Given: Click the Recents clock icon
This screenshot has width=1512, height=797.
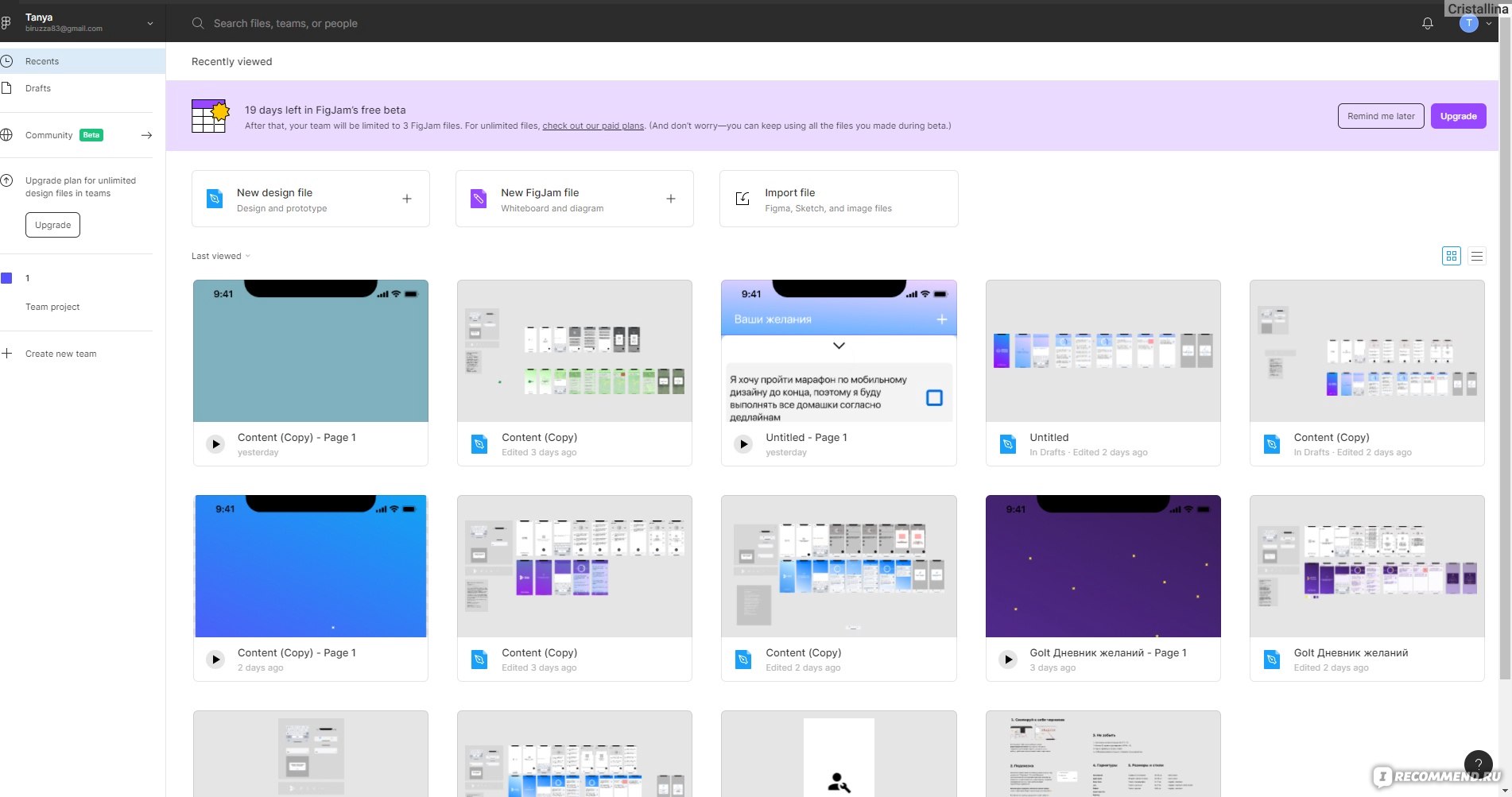Looking at the screenshot, I should tap(6, 61).
